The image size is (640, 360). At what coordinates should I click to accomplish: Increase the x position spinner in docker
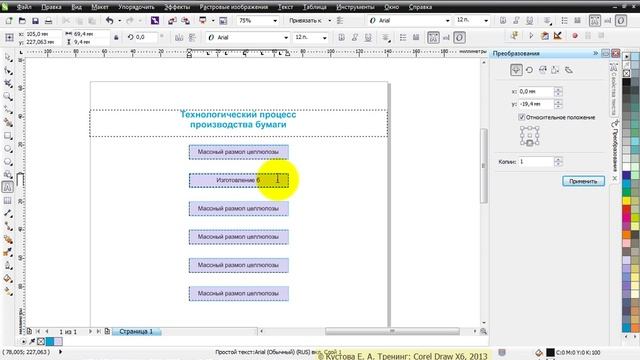558,89
